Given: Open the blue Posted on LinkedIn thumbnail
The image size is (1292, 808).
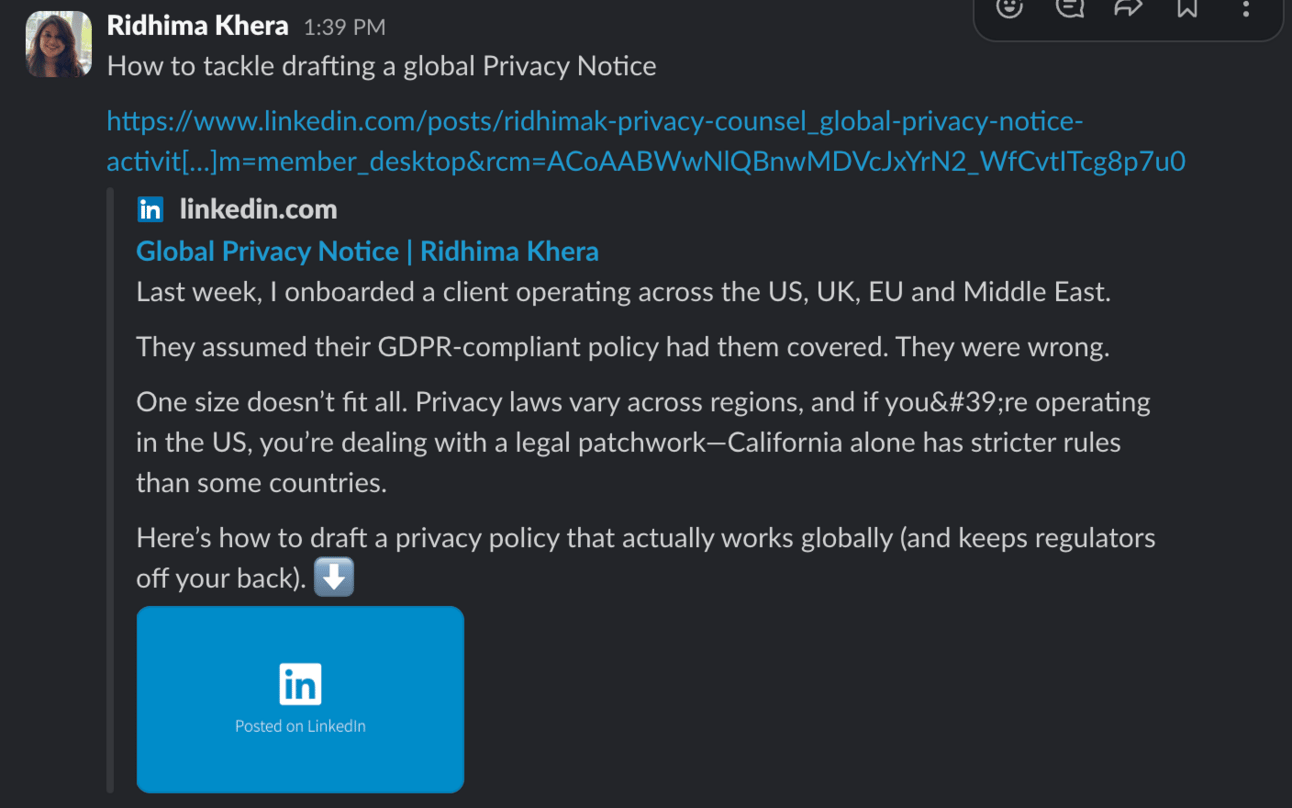Looking at the screenshot, I should (x=300, y=699).
